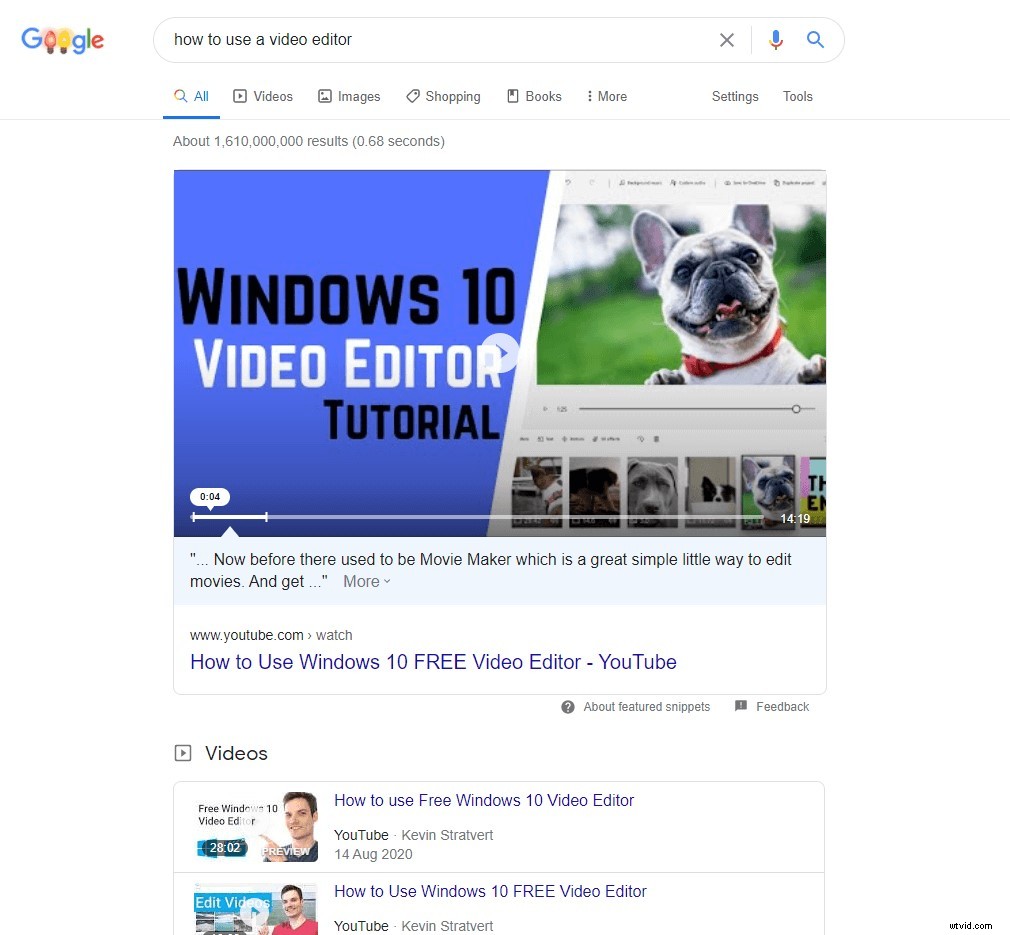Open Google search Settings
The height and width of the screenshot is (935, 1010).
735,96
